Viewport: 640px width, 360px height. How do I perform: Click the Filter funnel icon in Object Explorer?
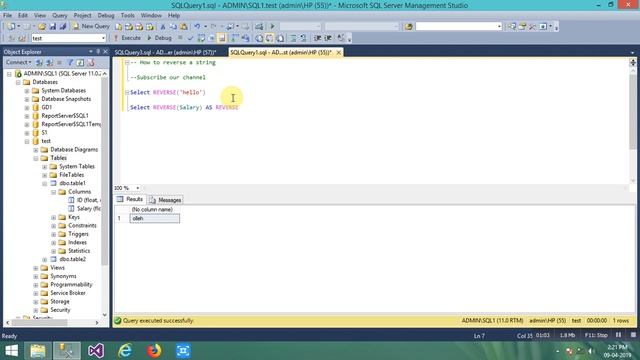pos(70,62)
